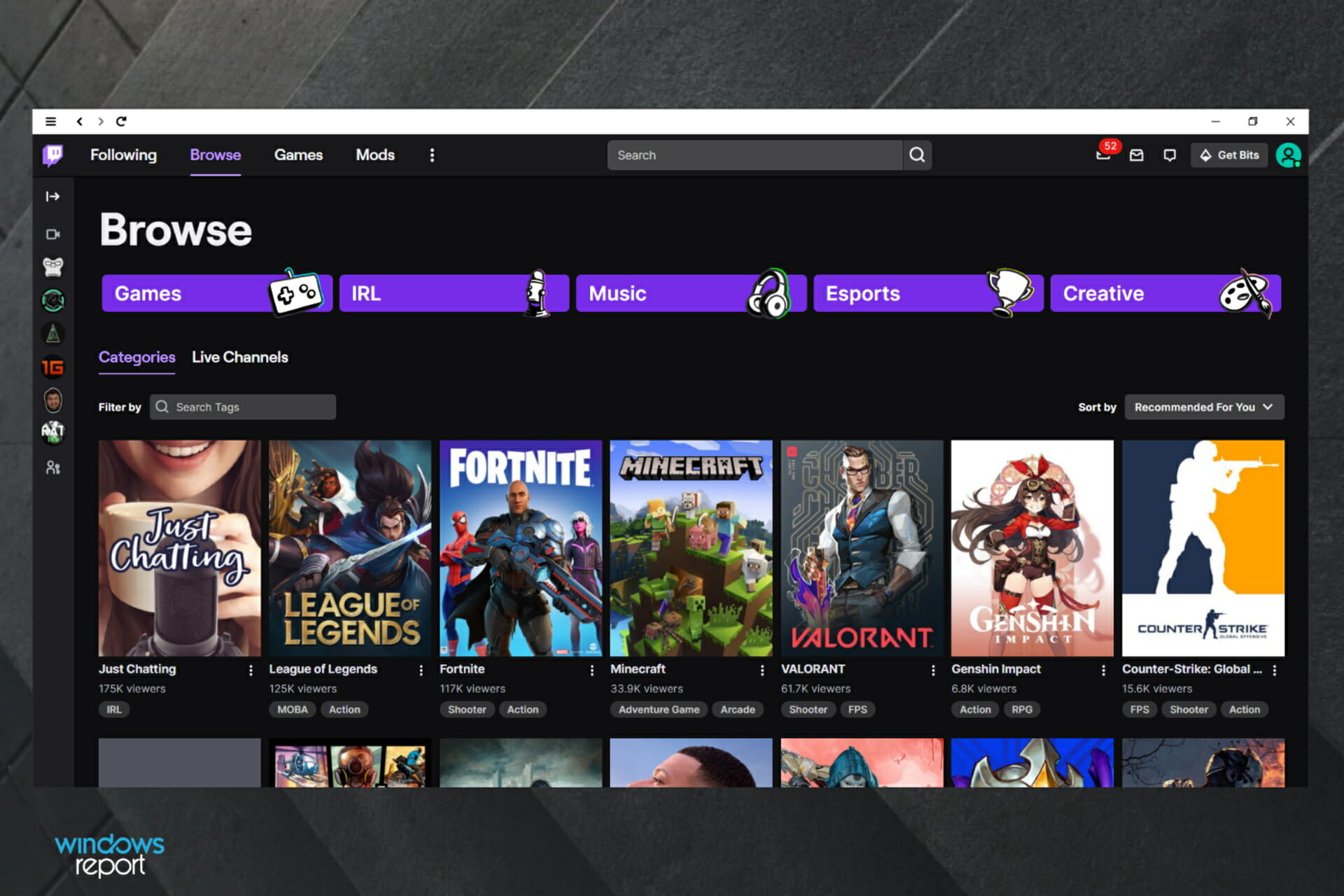Open the Creative category banner
This screenshot has height=896, width=1344.
click(1165, 293)
